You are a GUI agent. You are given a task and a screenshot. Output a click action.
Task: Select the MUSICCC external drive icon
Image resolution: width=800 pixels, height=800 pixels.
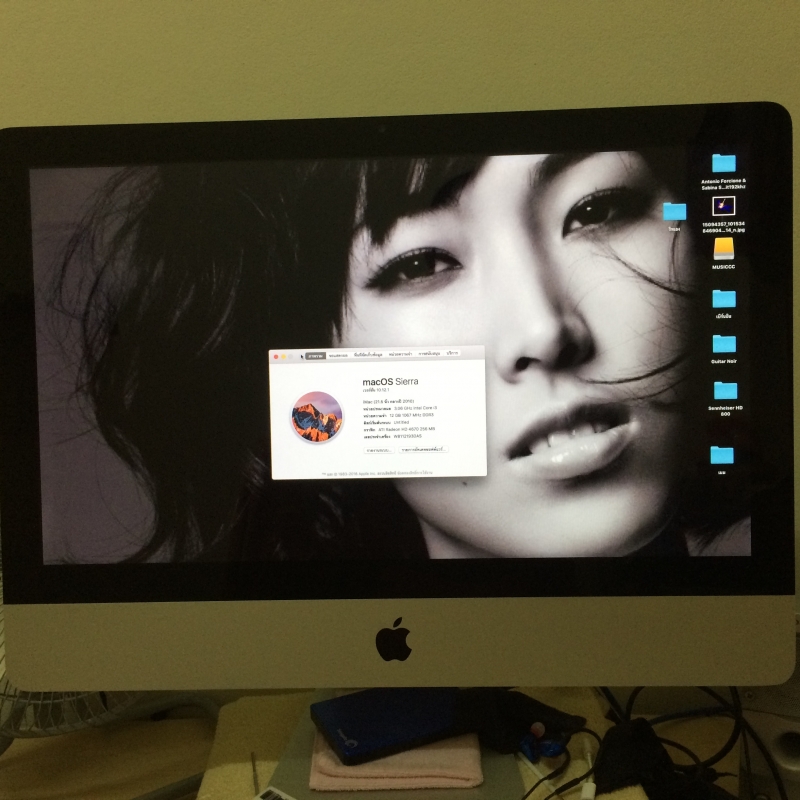tap(722, 247)
